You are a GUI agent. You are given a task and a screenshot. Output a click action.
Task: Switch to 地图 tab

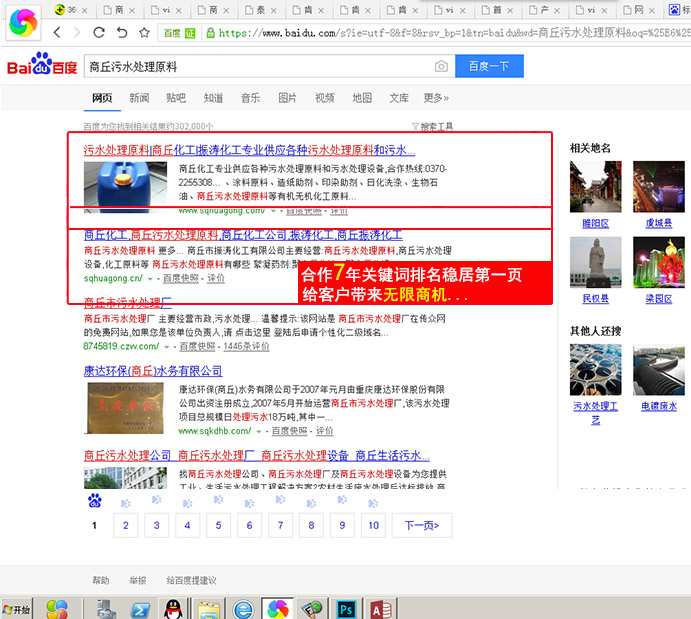(362, 98)
